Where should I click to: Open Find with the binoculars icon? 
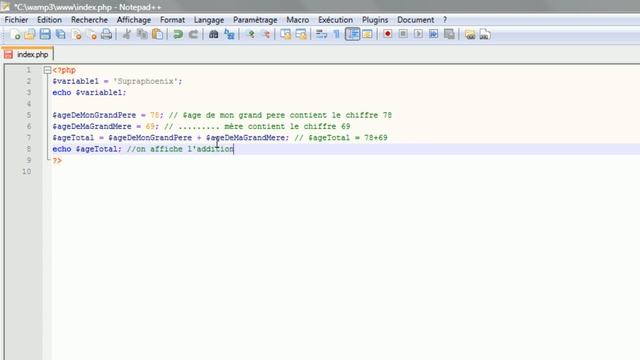[x=213, y=35]
